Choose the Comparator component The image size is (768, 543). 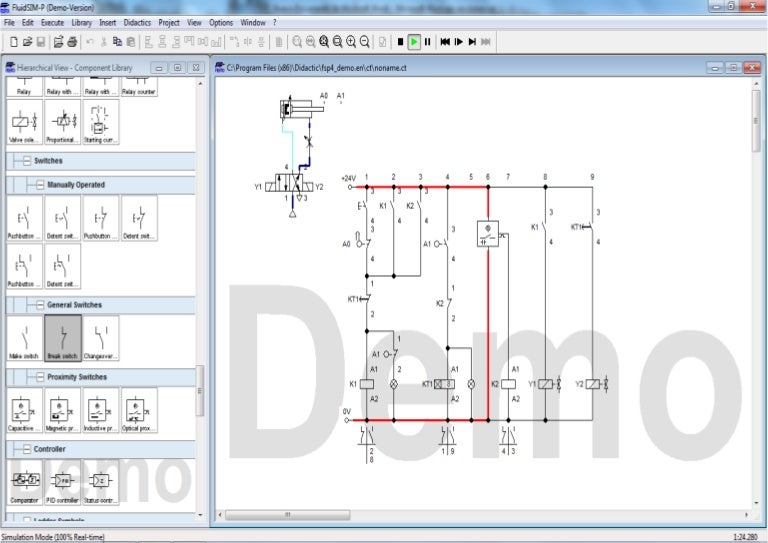(x=24, y=482)
